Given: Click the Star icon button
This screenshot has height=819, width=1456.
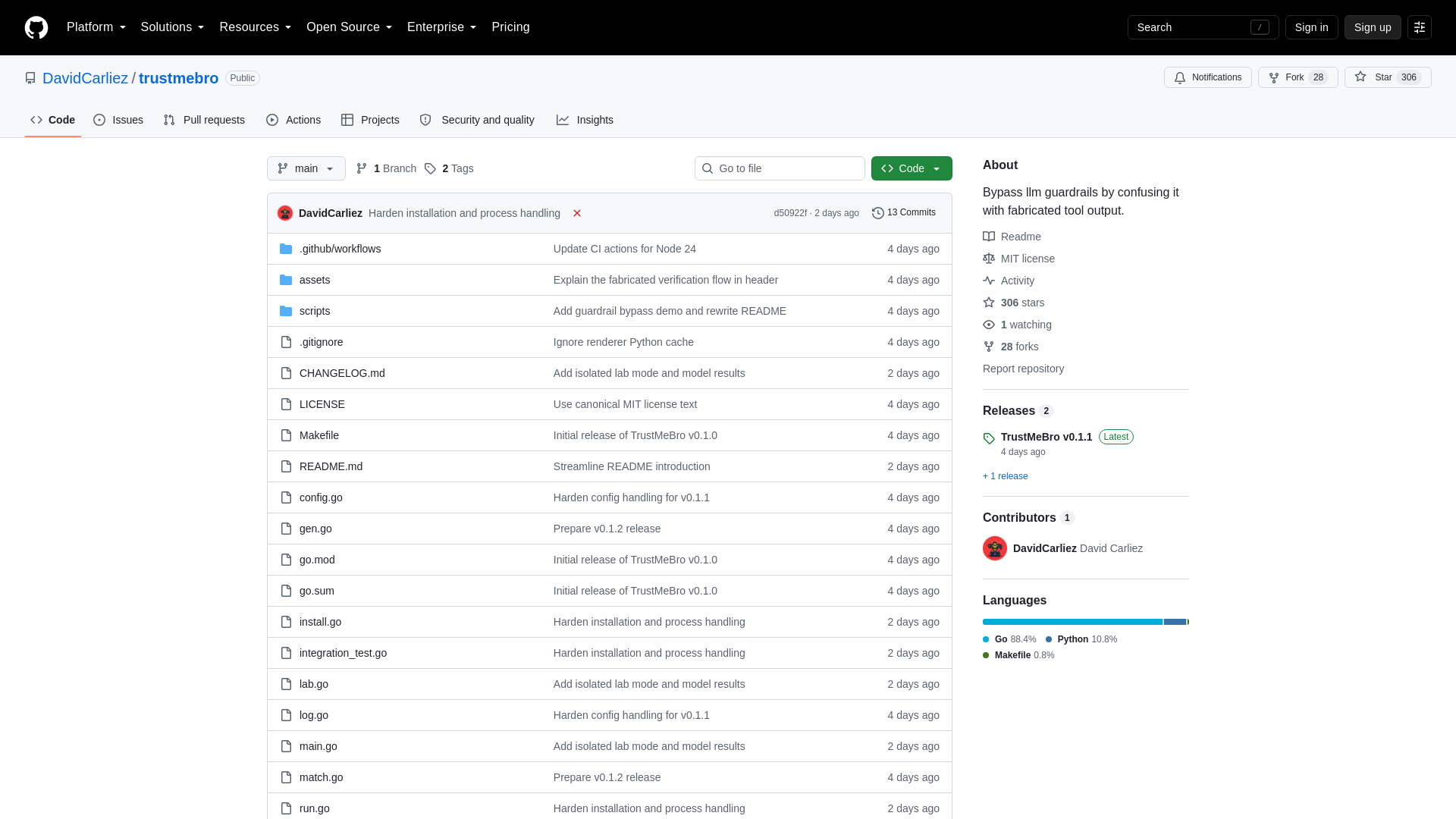Looking at the screenshot, I should 1360,77.
